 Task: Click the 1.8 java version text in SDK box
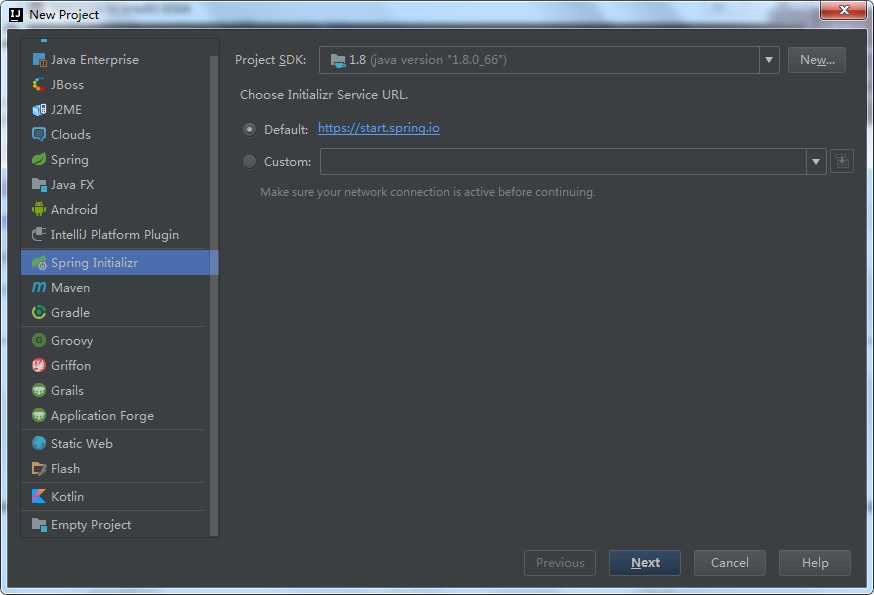(428, 60)
